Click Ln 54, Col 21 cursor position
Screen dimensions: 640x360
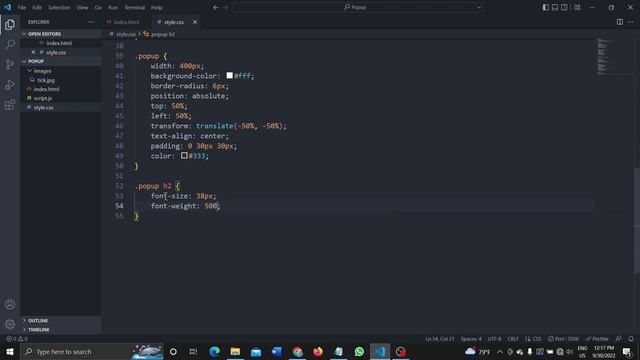click(440, 339)
